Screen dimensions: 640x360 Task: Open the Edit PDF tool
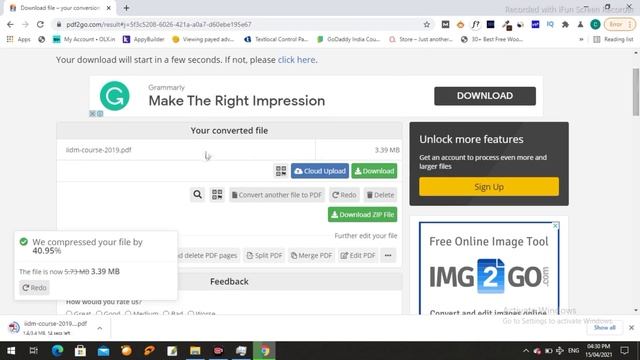358,256
